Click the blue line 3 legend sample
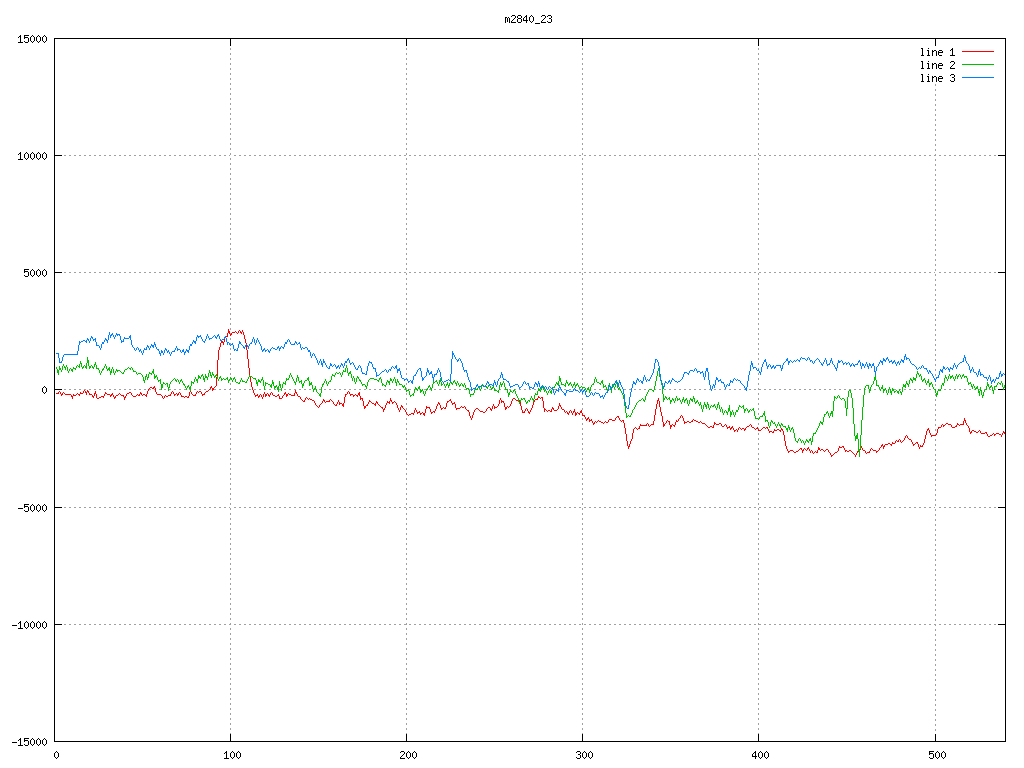 (x=978, y=78)
